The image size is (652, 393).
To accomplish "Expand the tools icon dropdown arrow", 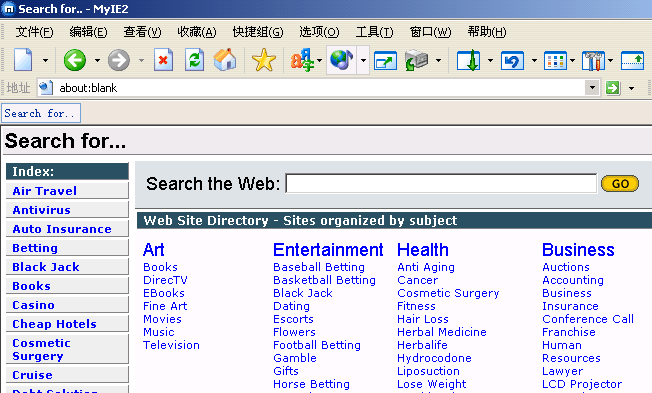I will click(610, 60).
